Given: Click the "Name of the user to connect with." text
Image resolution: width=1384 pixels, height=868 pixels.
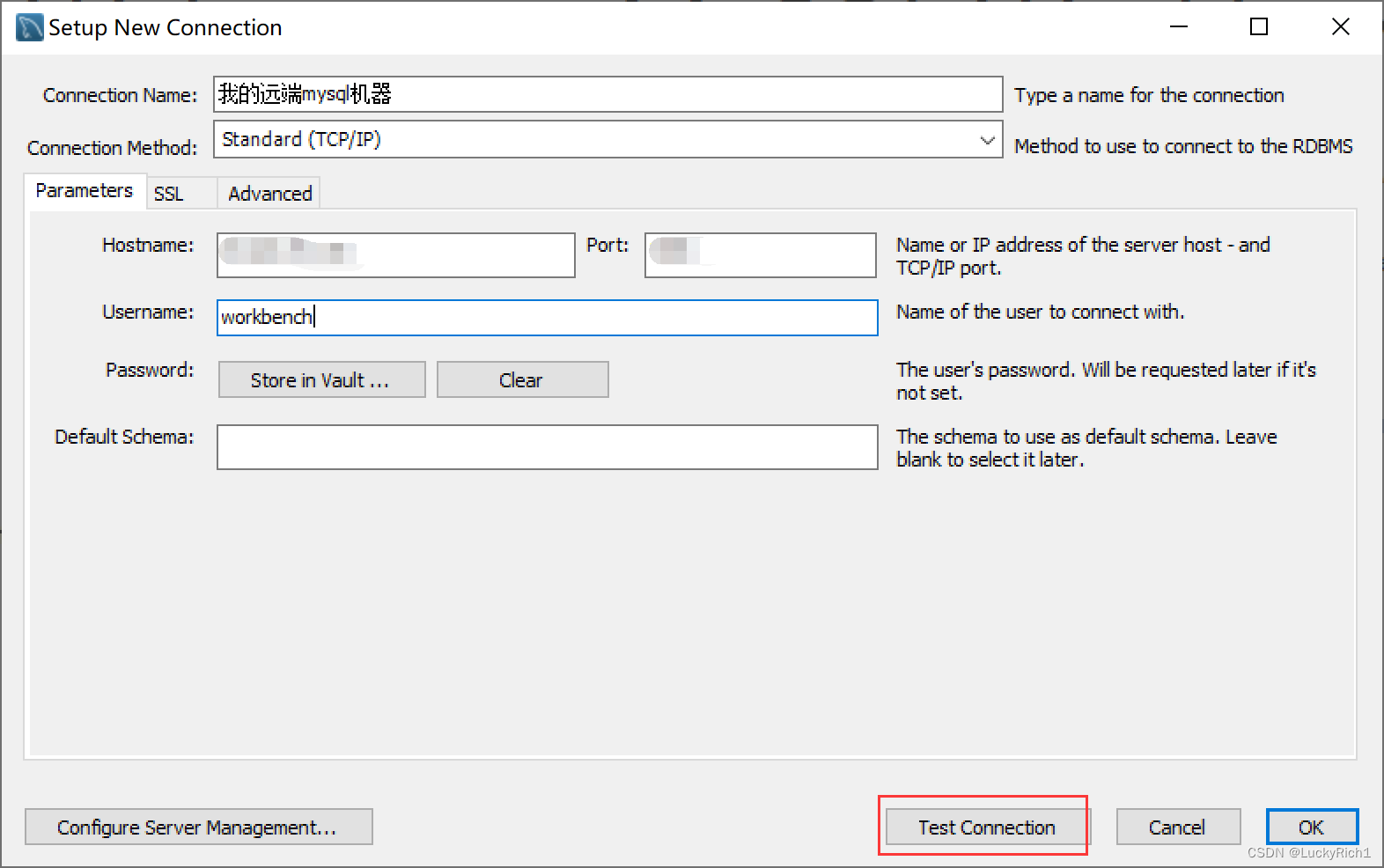Looking at the screenshot, I should tap(1040, 313).
